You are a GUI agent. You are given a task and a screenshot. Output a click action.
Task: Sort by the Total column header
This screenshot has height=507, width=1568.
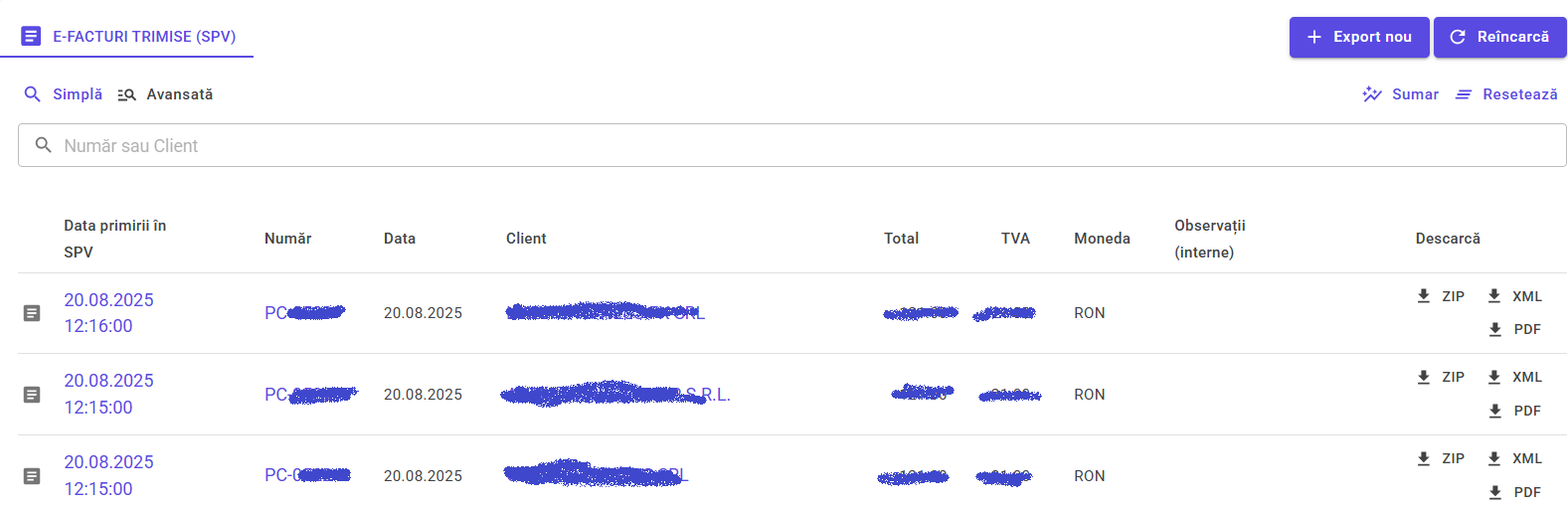tap(901, 239)
